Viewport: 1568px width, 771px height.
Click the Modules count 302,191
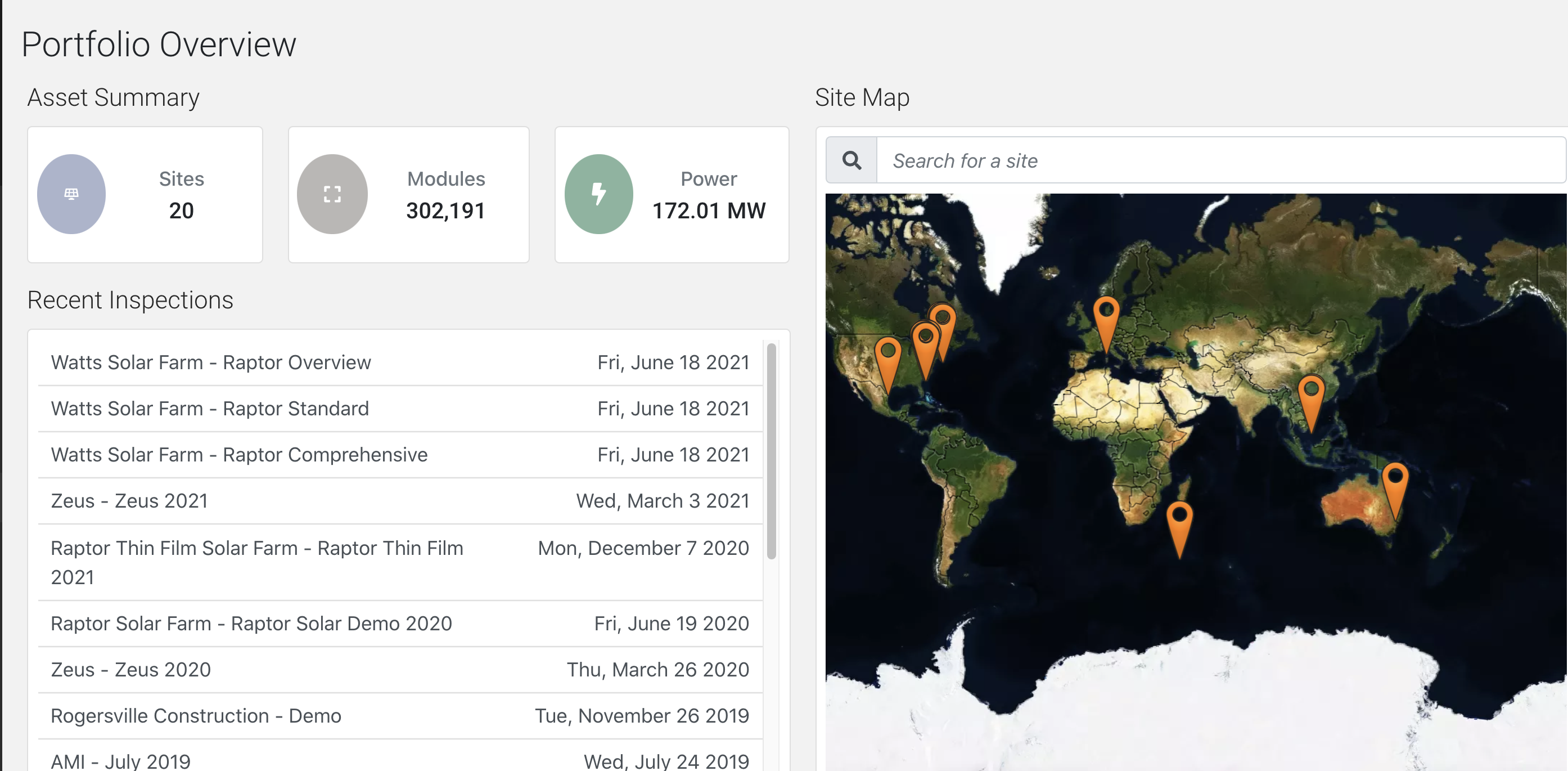[x=445, y=210]
